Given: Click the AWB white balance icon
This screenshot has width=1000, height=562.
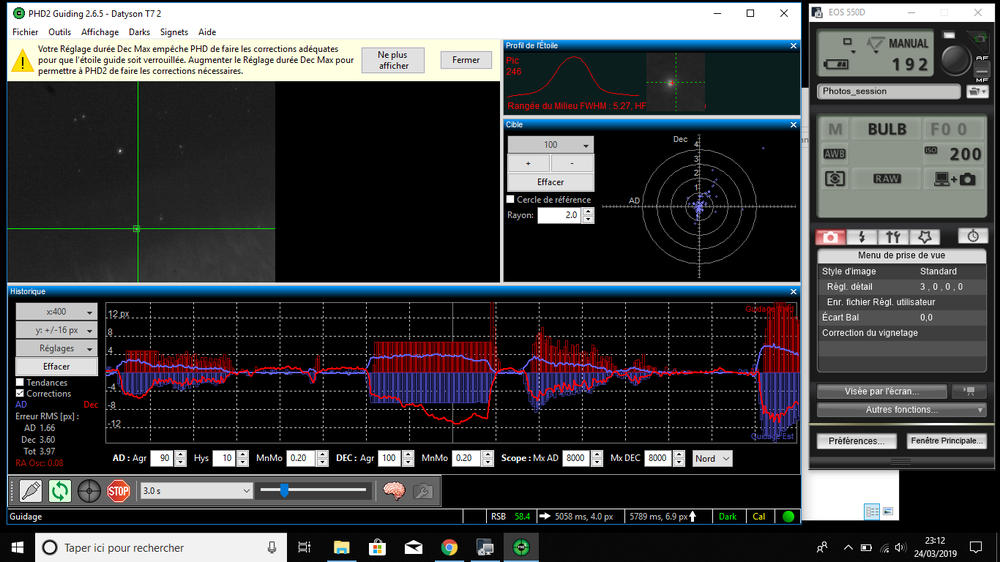Looking at the screenshot, I should point(834,154).
